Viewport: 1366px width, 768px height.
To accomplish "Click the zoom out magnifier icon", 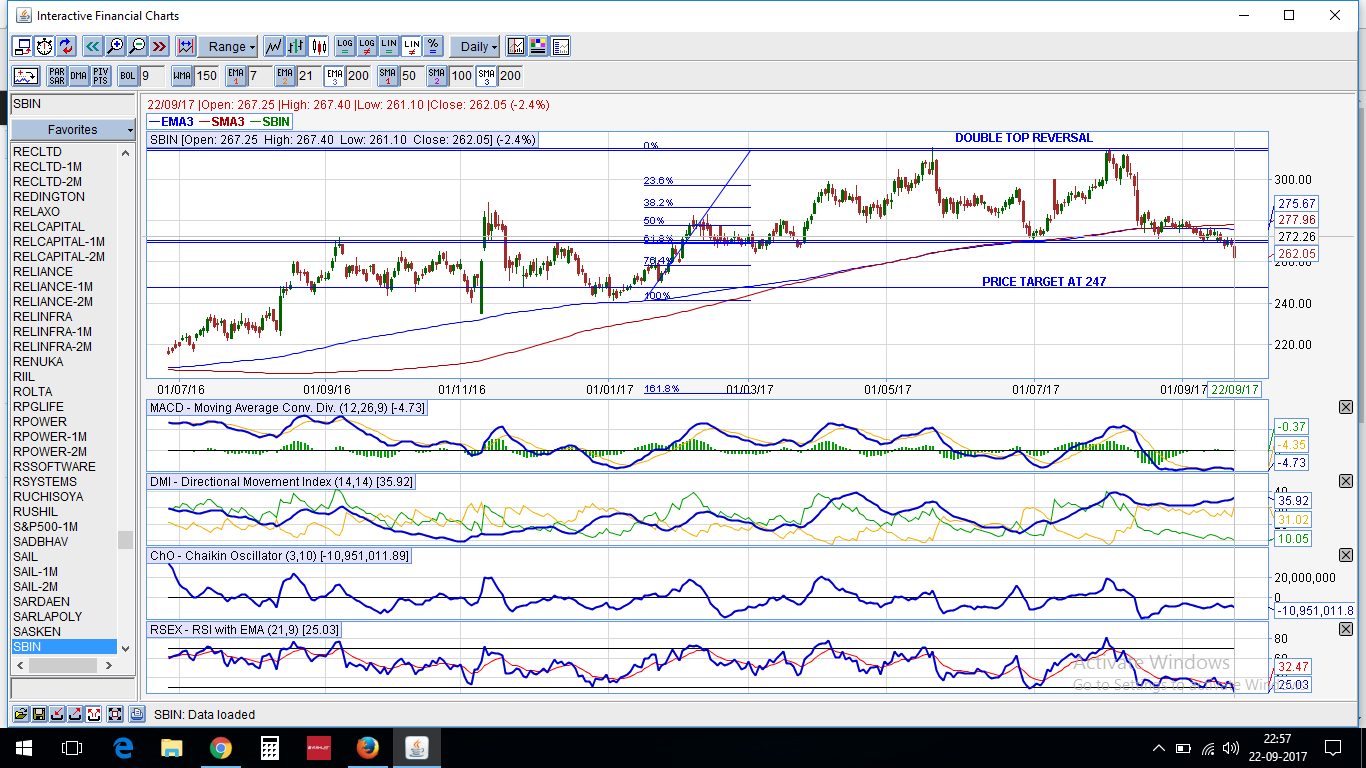I will click(x=137, y=46).
